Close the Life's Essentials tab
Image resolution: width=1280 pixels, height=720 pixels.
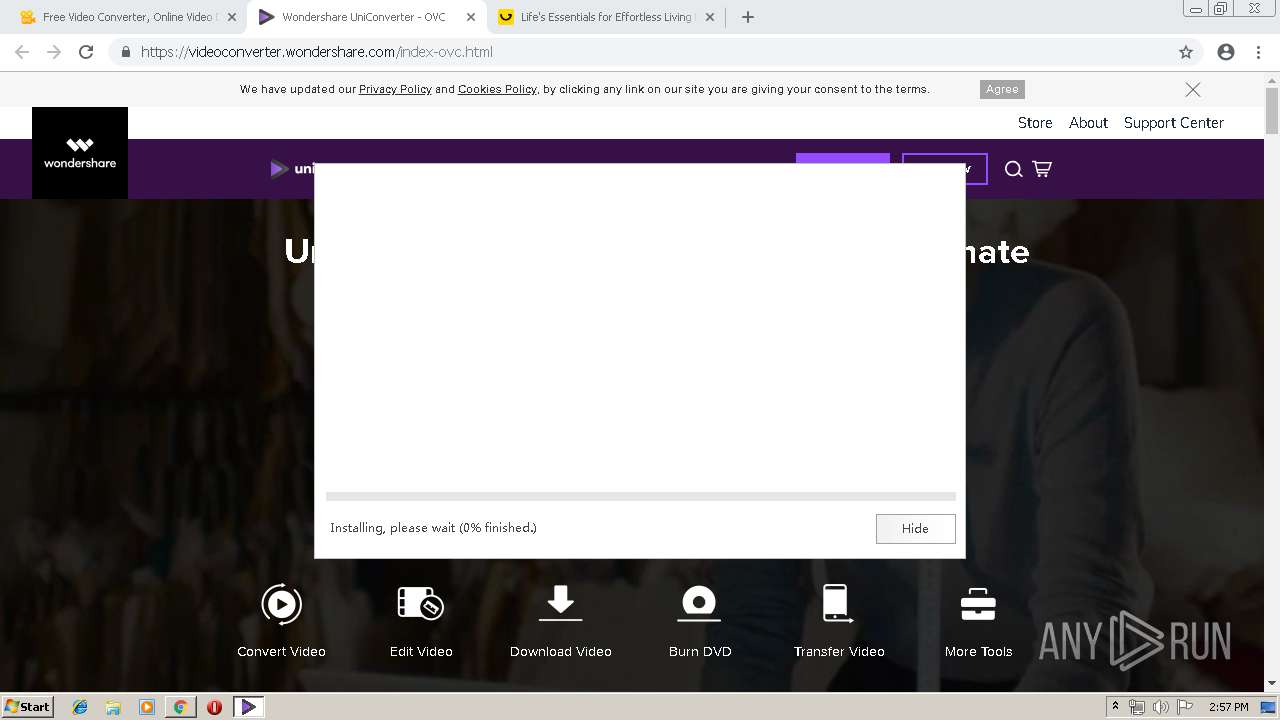coord(710,17)
